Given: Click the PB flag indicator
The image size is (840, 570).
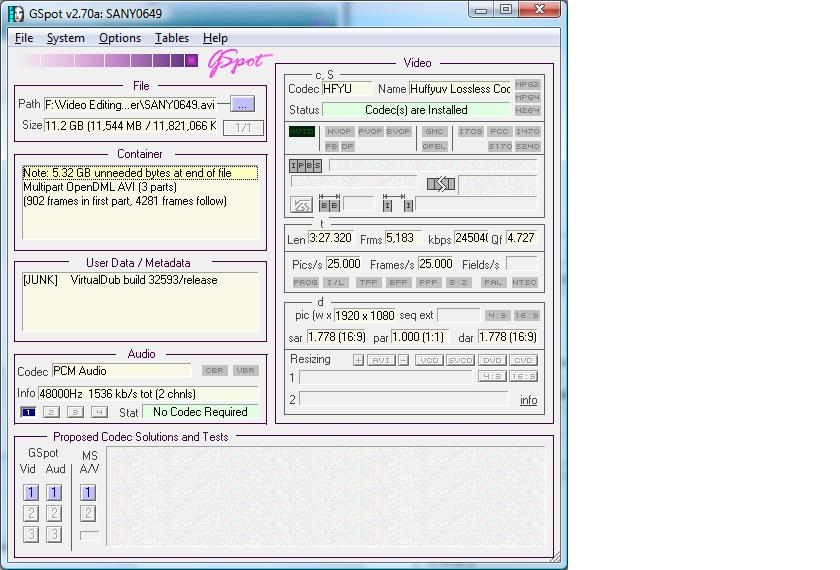Looking at the screenshot, I should click(x=332, y=146).
